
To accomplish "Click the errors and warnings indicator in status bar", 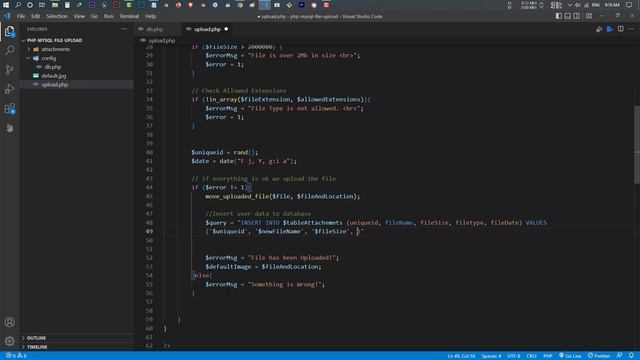I will (x=16, y=356).
